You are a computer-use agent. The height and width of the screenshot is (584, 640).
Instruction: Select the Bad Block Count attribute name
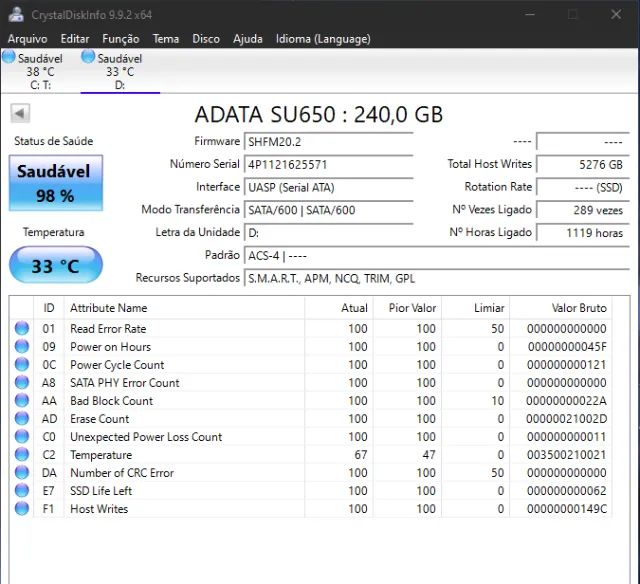click(111, 401)
